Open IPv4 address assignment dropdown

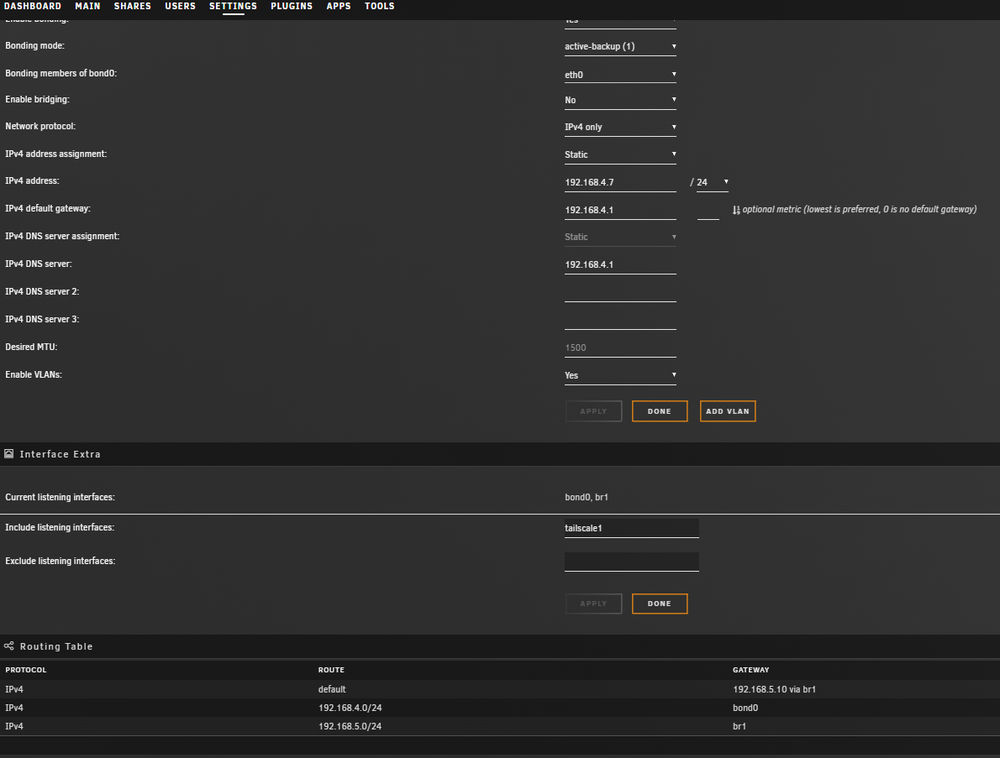[620, 154]
